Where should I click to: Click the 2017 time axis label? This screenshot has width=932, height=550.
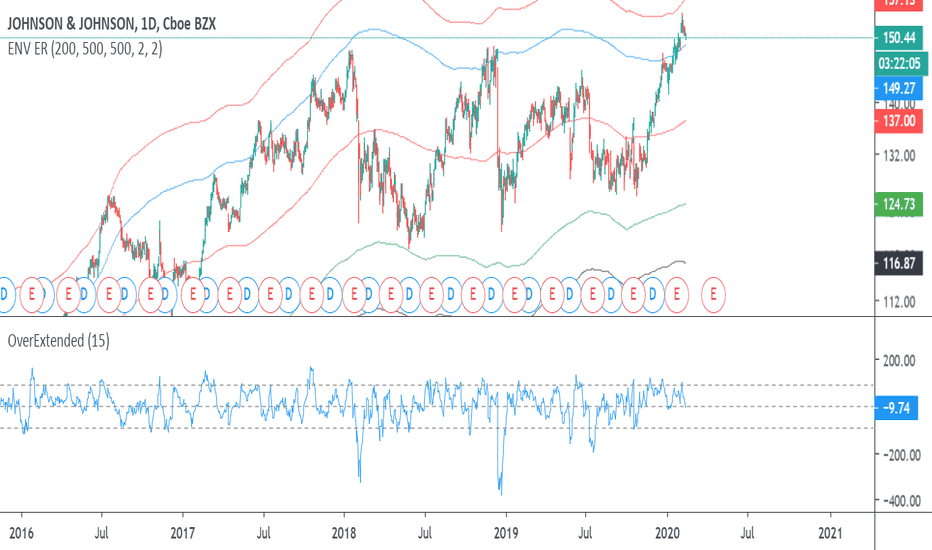(x=182, y=532)
